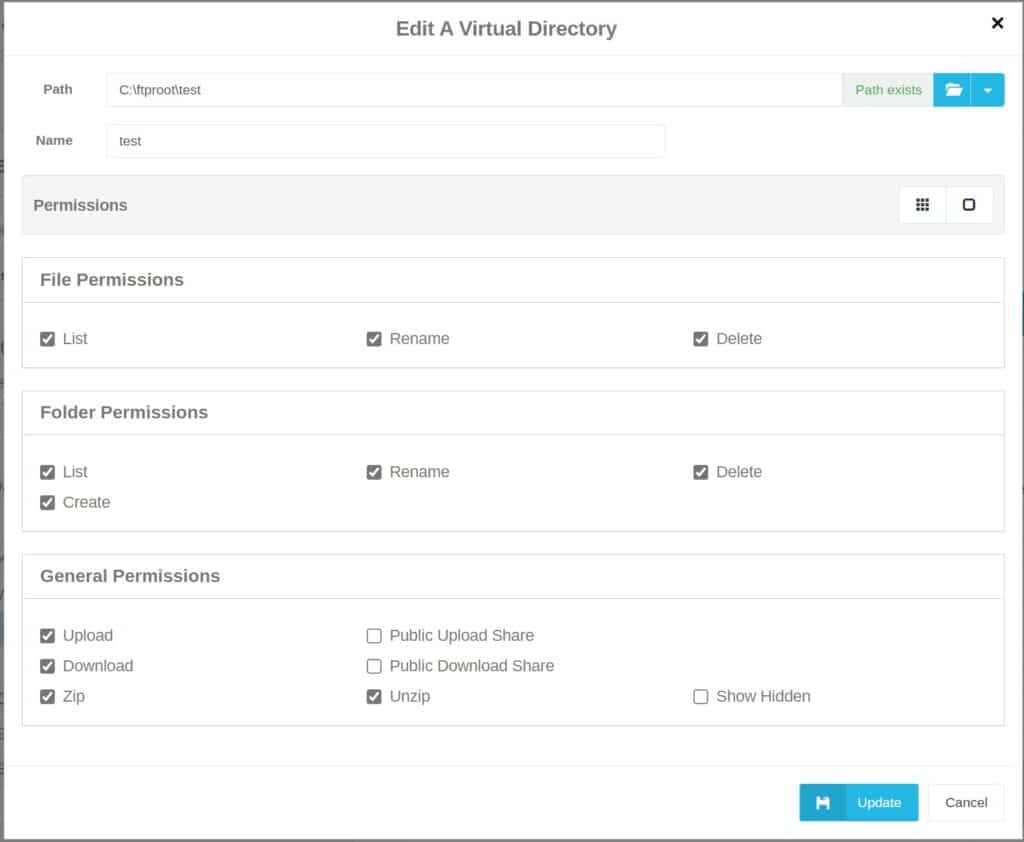Deselect all permissions square icon
This screenshot has width=1024, height=842.
(969, 205)
